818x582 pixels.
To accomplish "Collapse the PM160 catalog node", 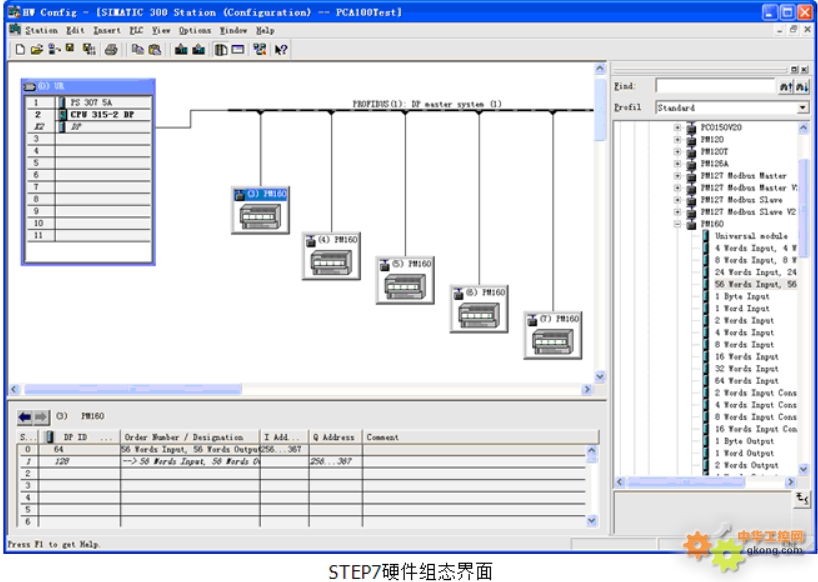I will click(x=677, y=224).
